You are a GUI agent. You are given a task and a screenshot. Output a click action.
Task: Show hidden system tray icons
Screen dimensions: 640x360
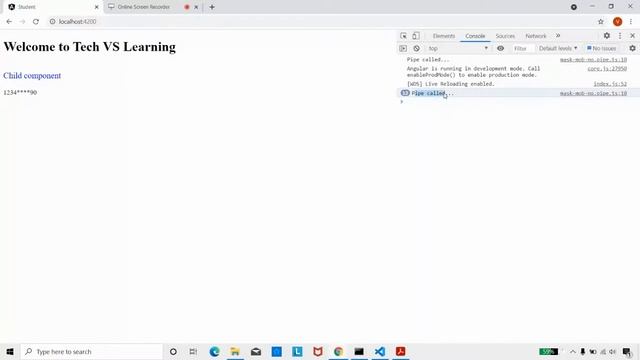pos(573,351)
